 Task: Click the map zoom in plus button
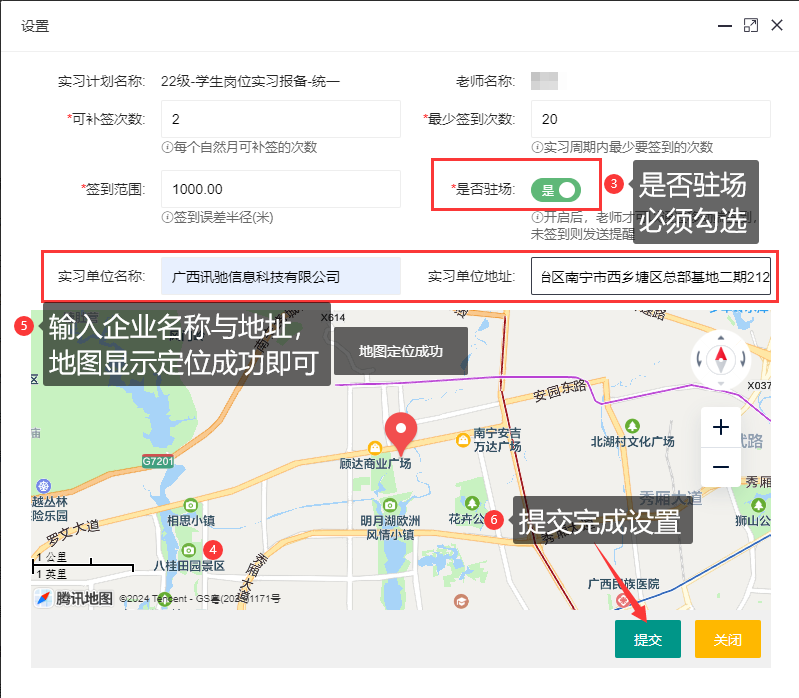pos(720,428)
